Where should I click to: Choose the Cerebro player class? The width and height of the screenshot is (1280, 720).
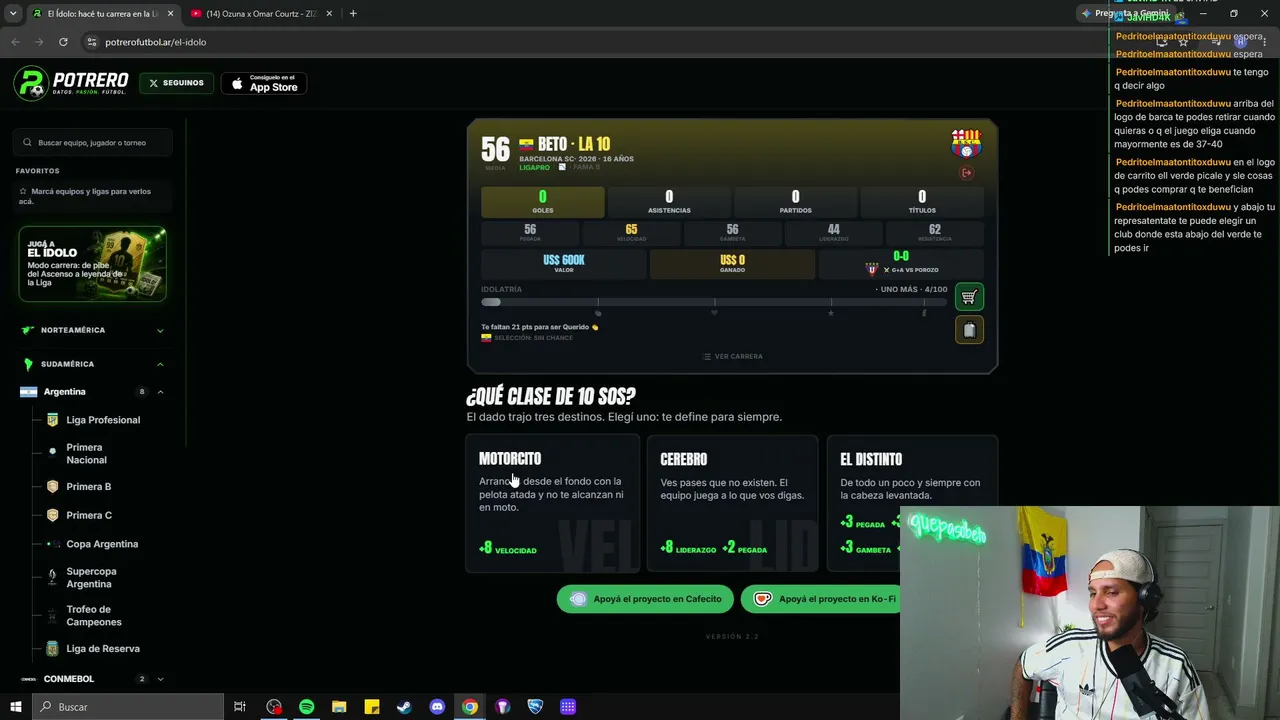click(732, 504)
